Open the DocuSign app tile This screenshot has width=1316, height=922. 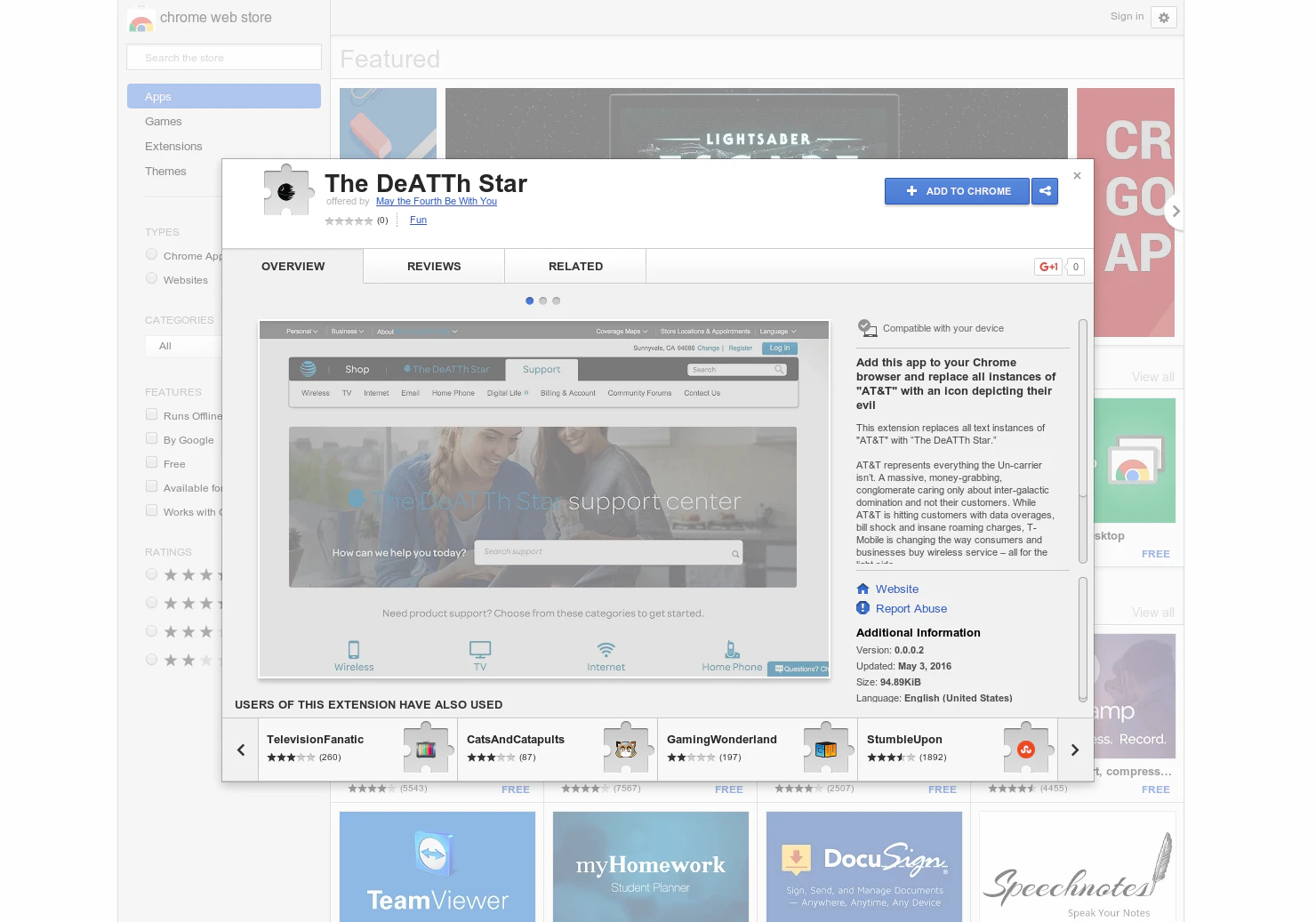pos(864,867)
